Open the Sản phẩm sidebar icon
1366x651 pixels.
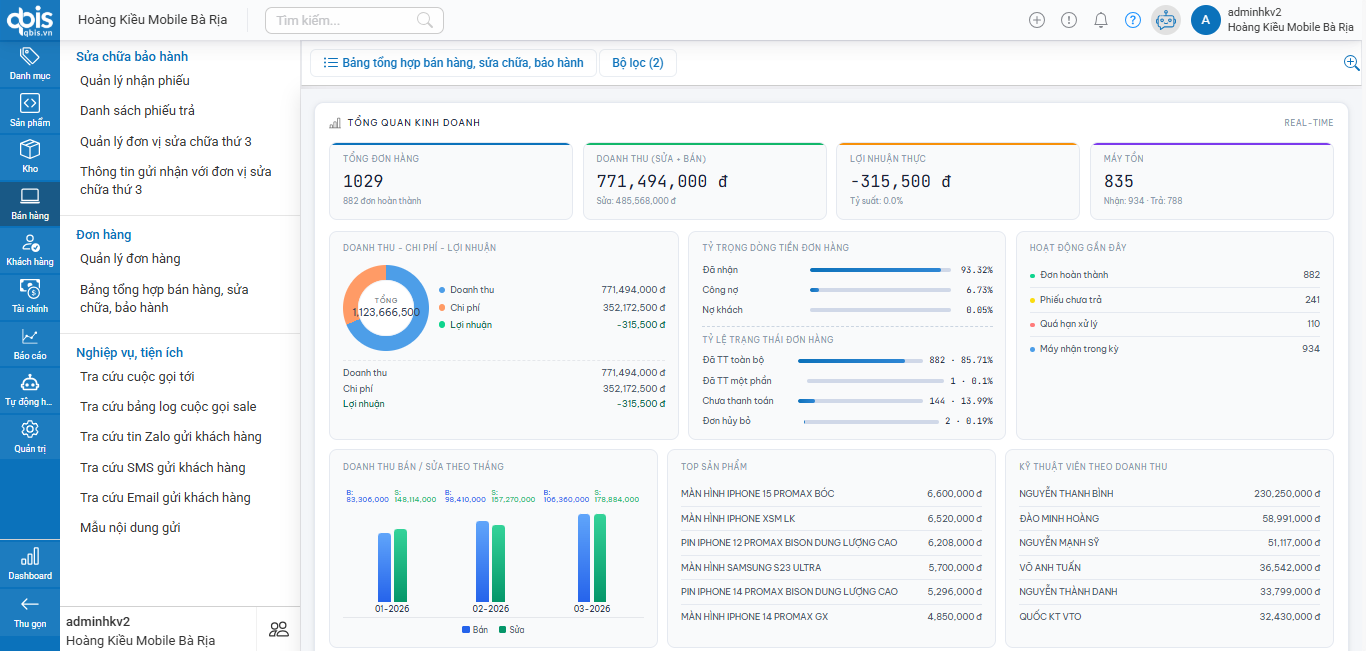pos(29,104)
